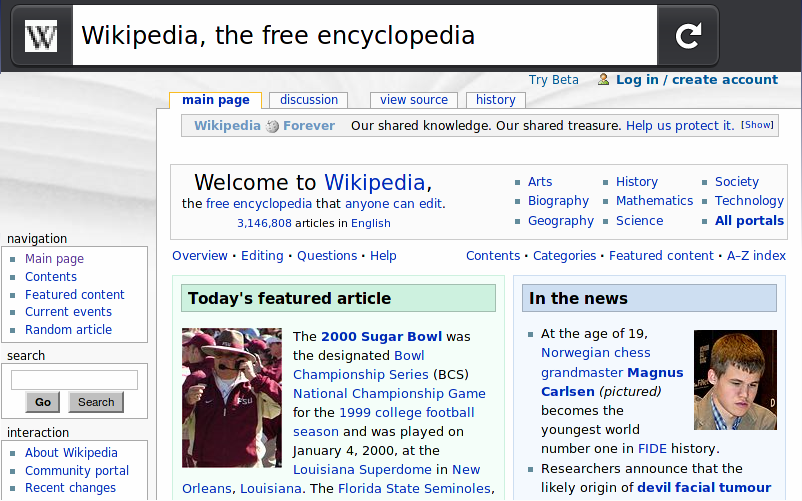
Task: Open About Wikipedia link
Action: pos(71,453)
